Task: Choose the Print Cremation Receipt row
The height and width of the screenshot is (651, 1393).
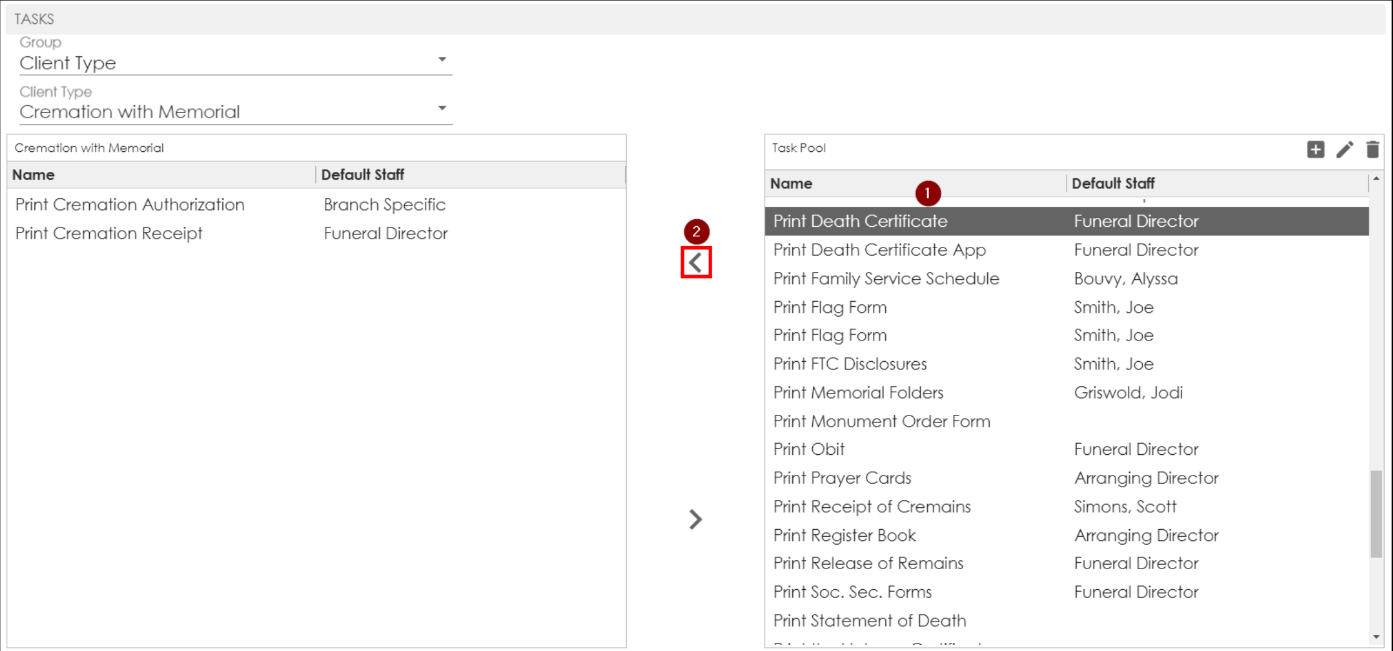Action: [x=109, y=233]
